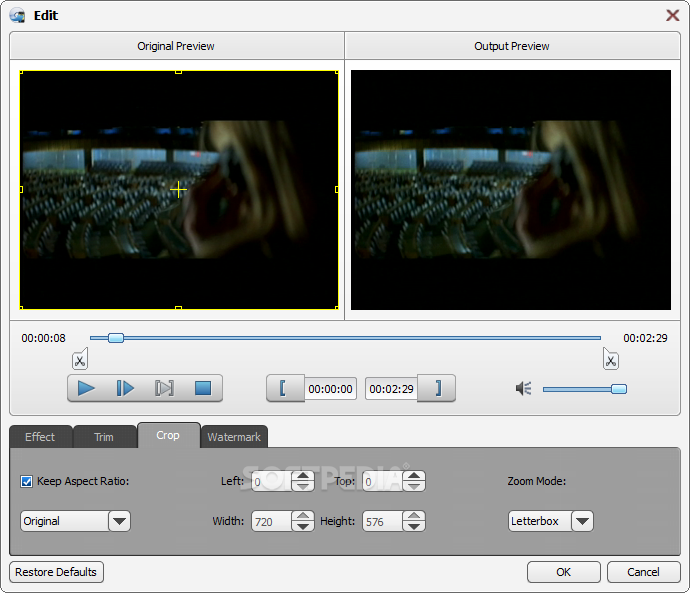Click the top-middle crop handle
Screen dimensions: 690x593
pos(178,71)
